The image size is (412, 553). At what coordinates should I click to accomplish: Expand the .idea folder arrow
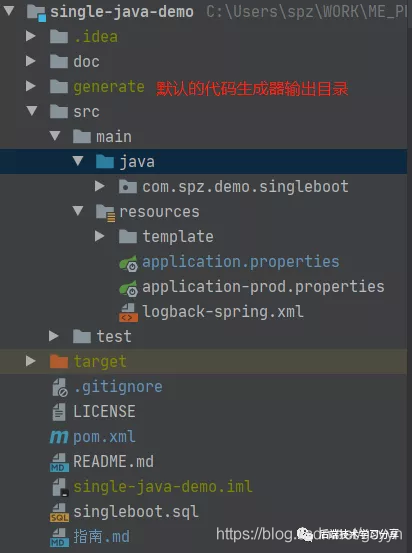(x=31, y=36)
